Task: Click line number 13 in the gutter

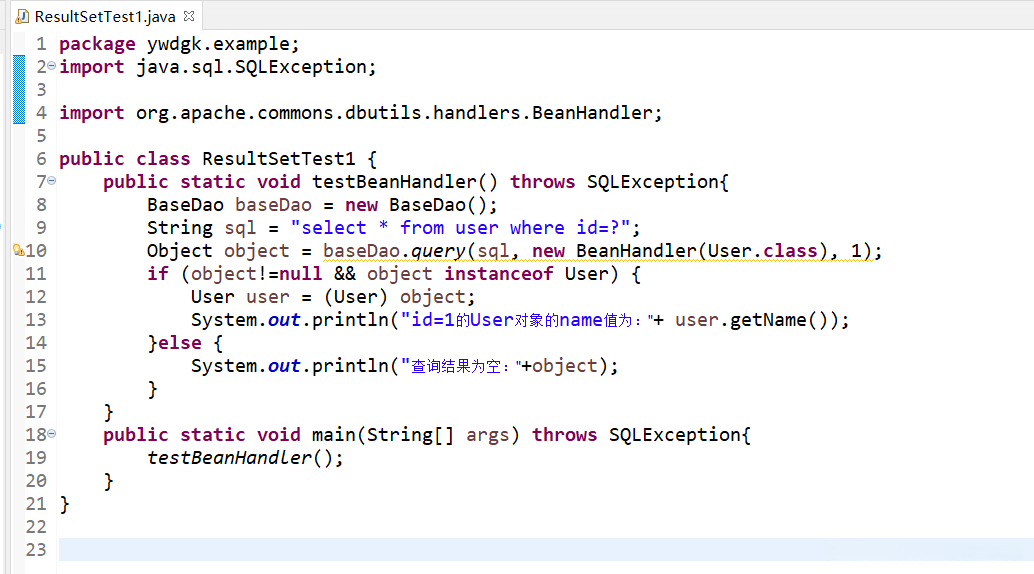Action: (36, 320)
